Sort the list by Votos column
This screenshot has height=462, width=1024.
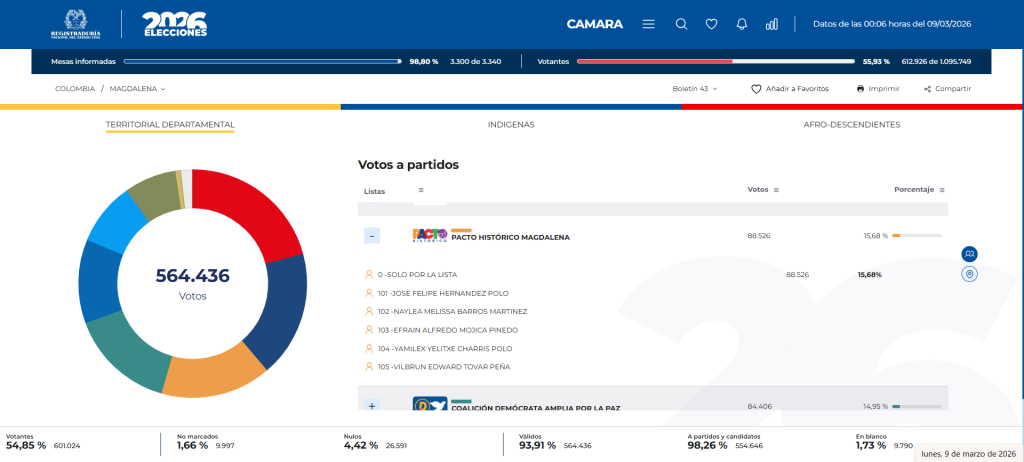click(776, 190)
